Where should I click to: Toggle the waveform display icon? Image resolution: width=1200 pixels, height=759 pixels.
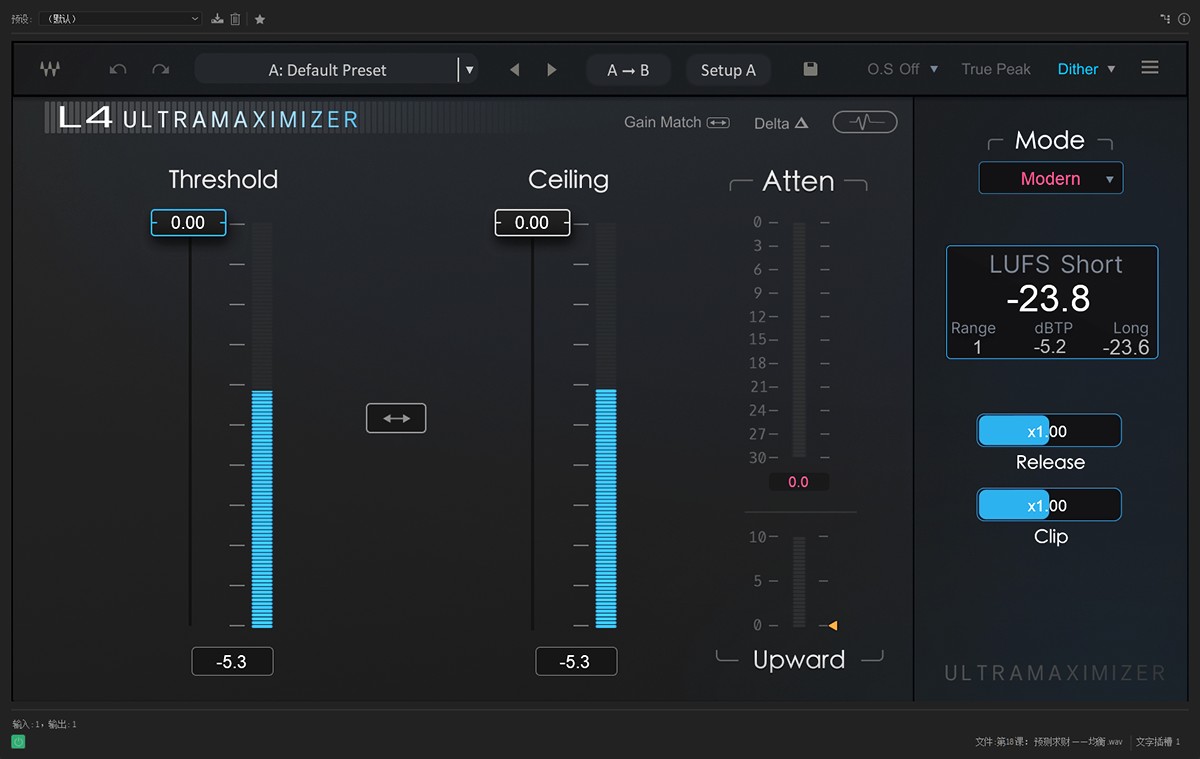coord(865,122)
